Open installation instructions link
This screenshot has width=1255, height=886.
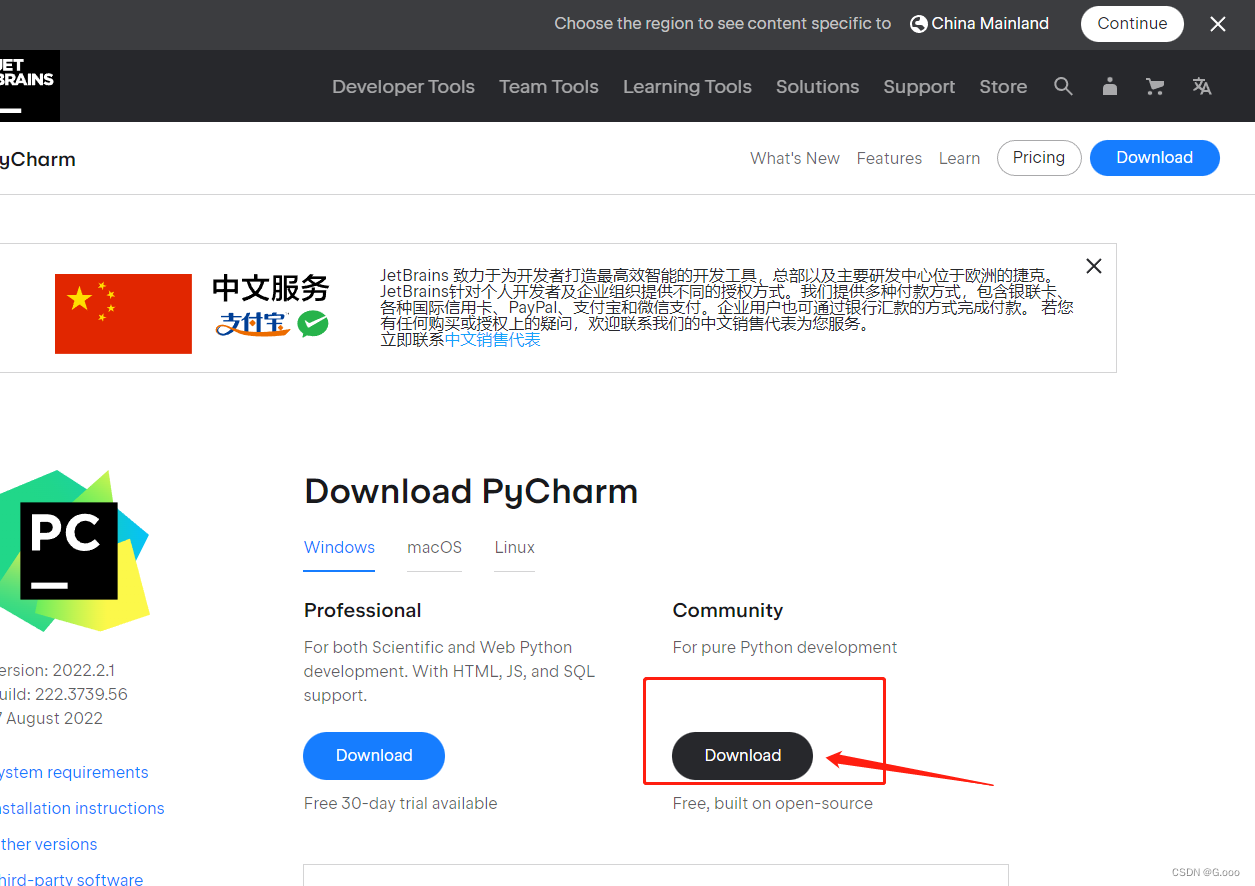(82, 808)
